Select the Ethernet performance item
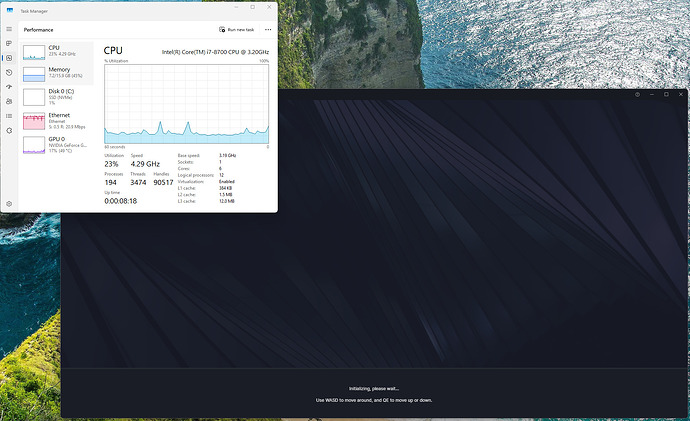The width and height of the screenshot is (690, 421). coord(58,122)
